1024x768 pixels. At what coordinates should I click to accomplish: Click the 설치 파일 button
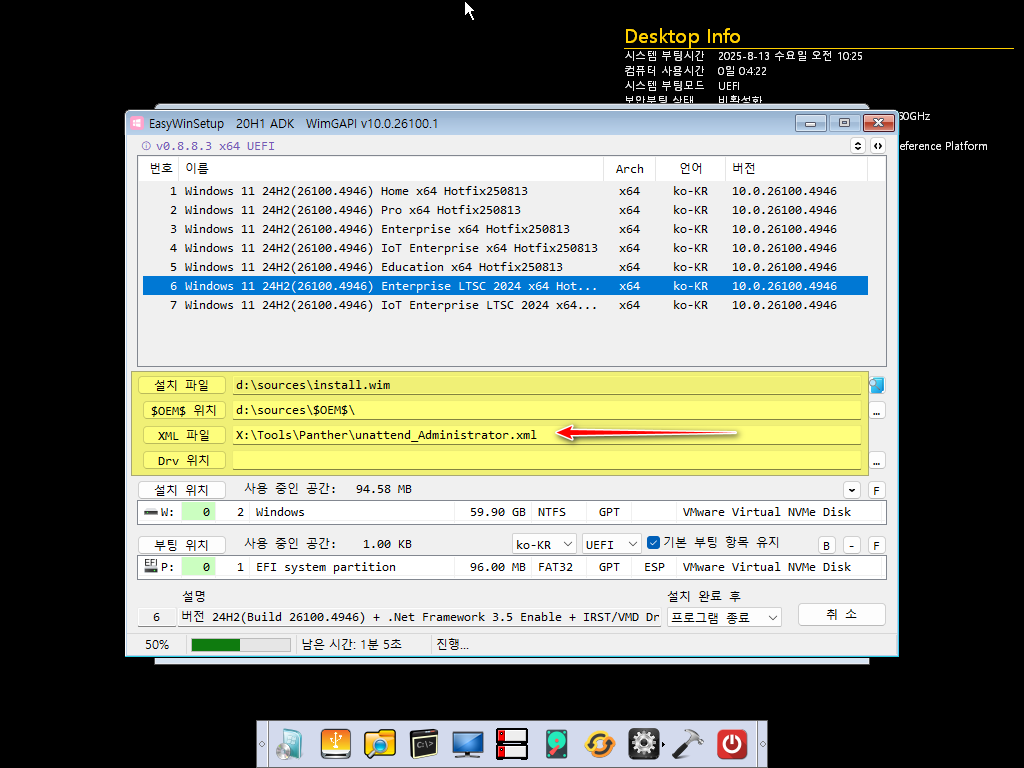pyautogui.click(x=182, y=385)
